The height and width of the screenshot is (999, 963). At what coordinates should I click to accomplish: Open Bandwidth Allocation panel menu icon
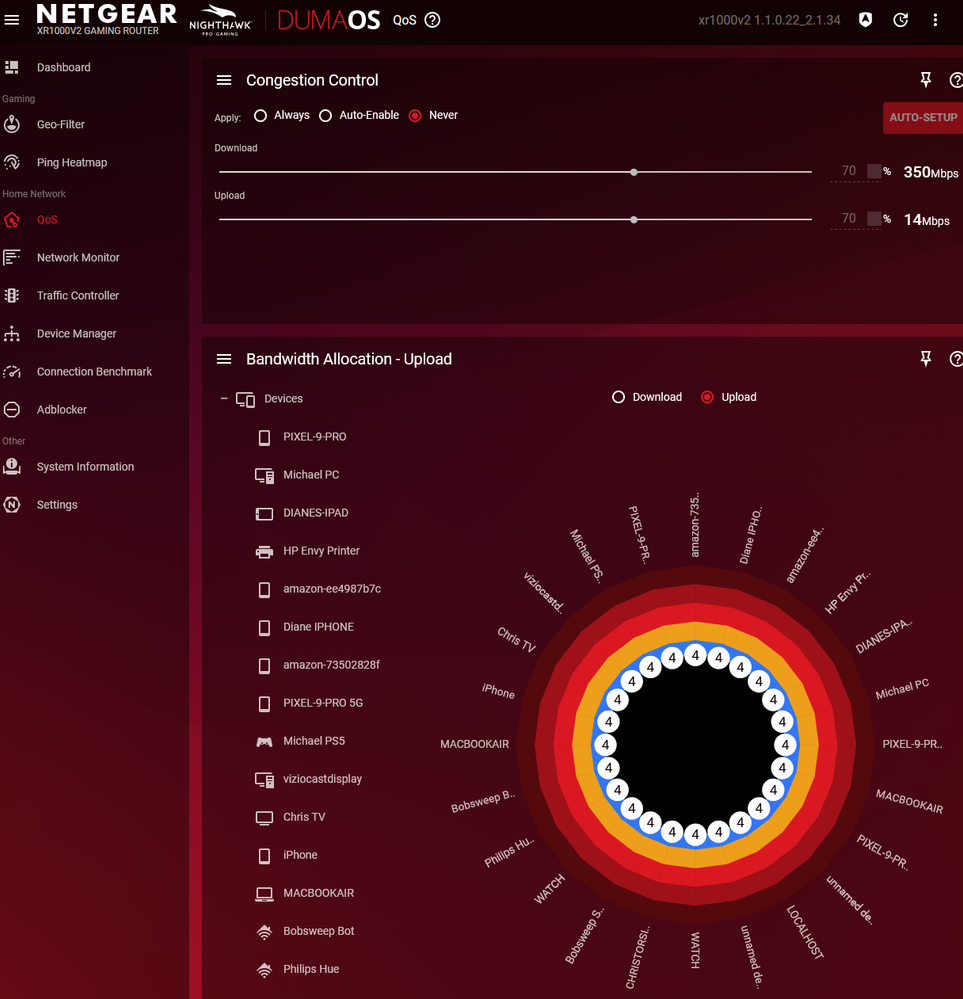pyautogui.click(x=224, y=359)
